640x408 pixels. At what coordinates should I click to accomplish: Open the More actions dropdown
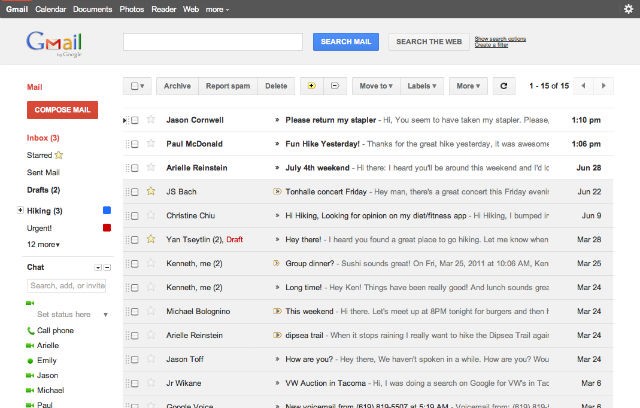[x=468, y=86]
